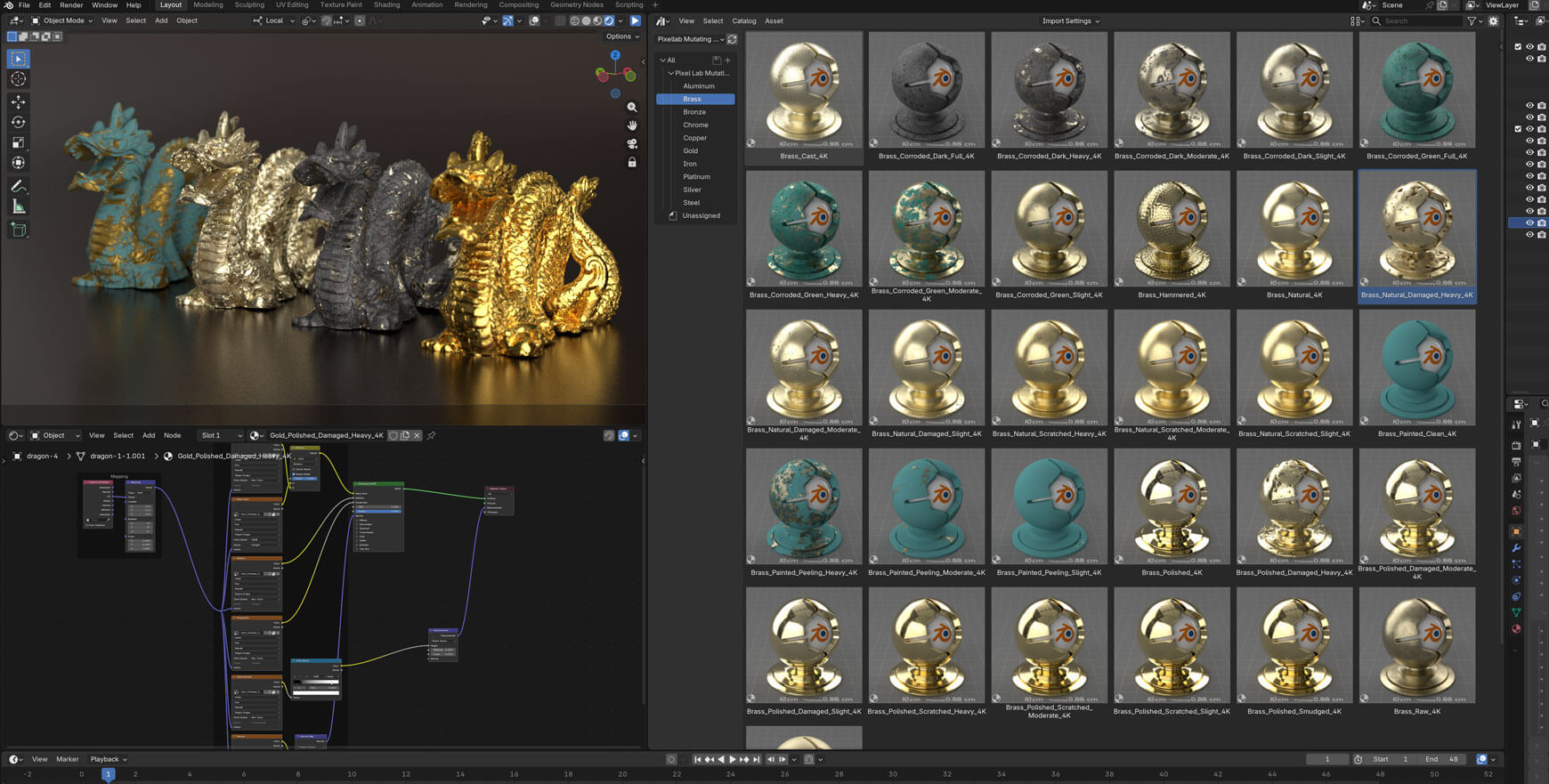Collapse the All catalog expander
Image resolution: width=1549 pixels, height=784 pixels.
(x=663, y=61)
